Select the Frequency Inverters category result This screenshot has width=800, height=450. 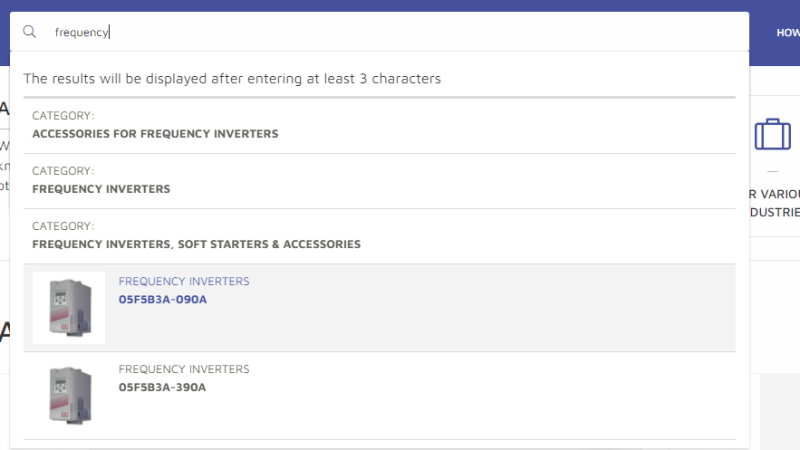[101, 189]
